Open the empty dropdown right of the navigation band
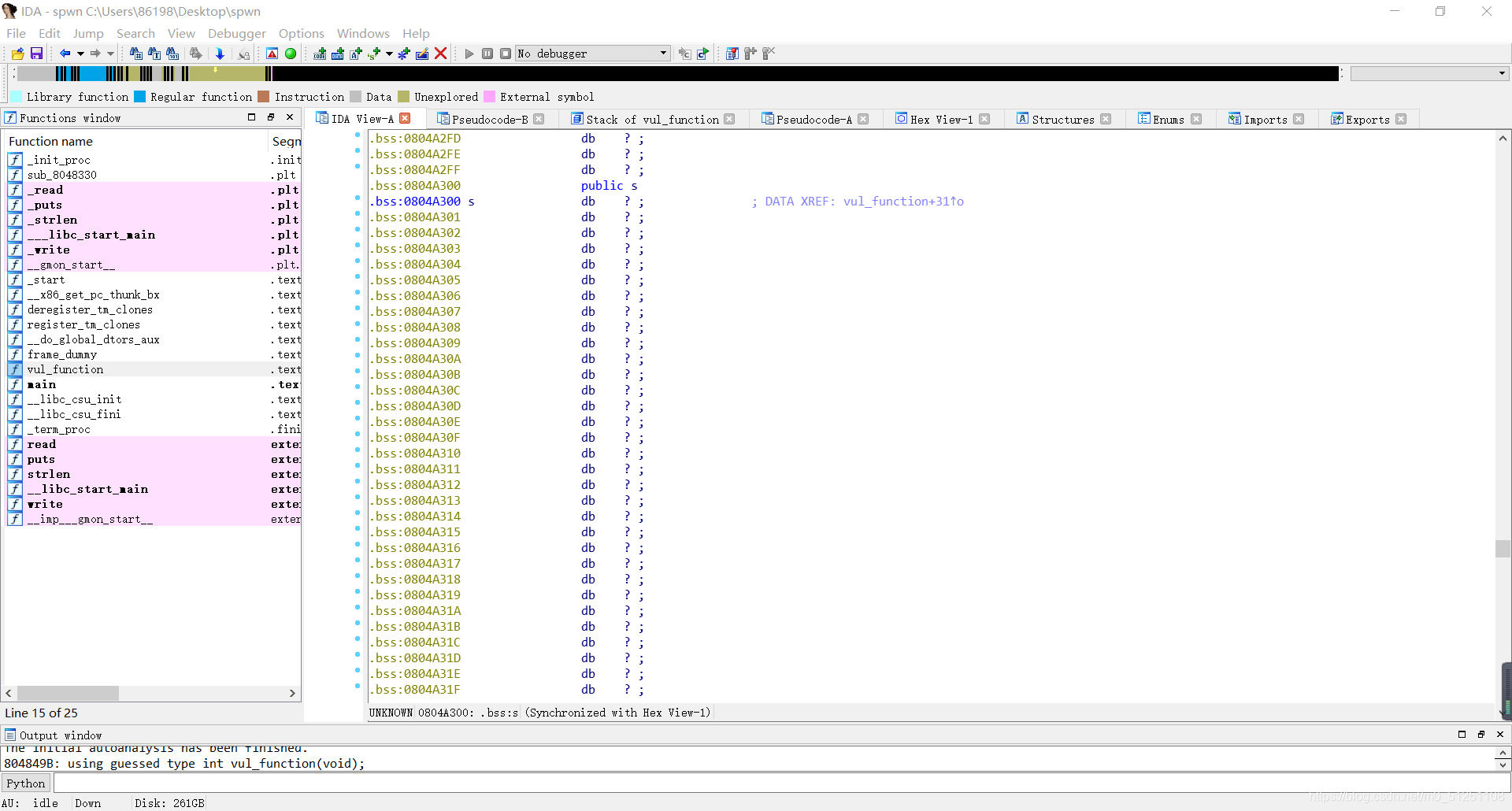This screenshot has width=1512, height=811. (1429, 73)
